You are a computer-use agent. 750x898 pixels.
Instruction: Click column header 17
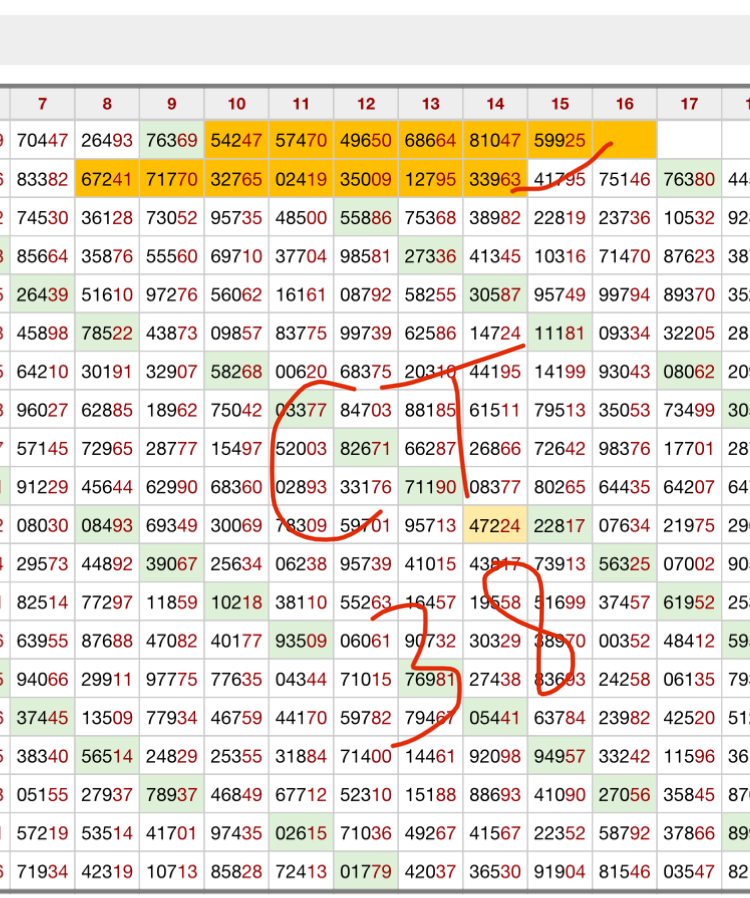click(x=689, y=104)
